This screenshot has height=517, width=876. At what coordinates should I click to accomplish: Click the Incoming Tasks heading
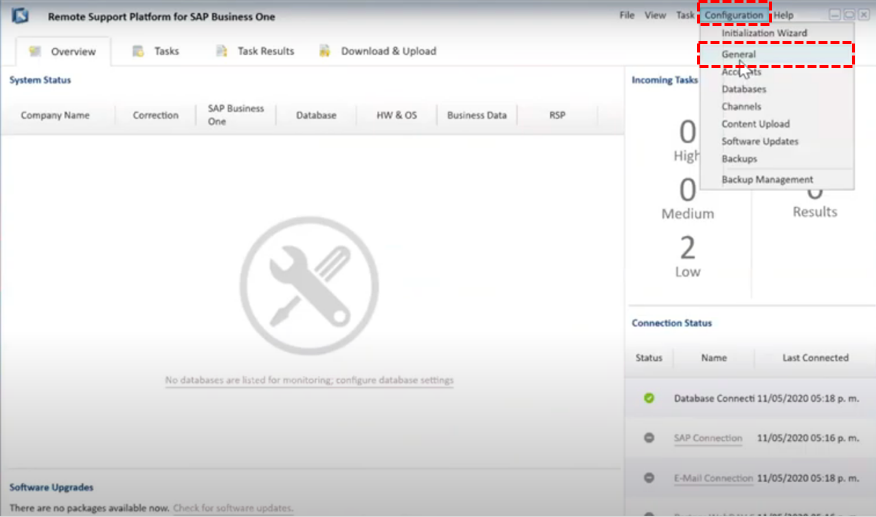(x=665, y=80)
